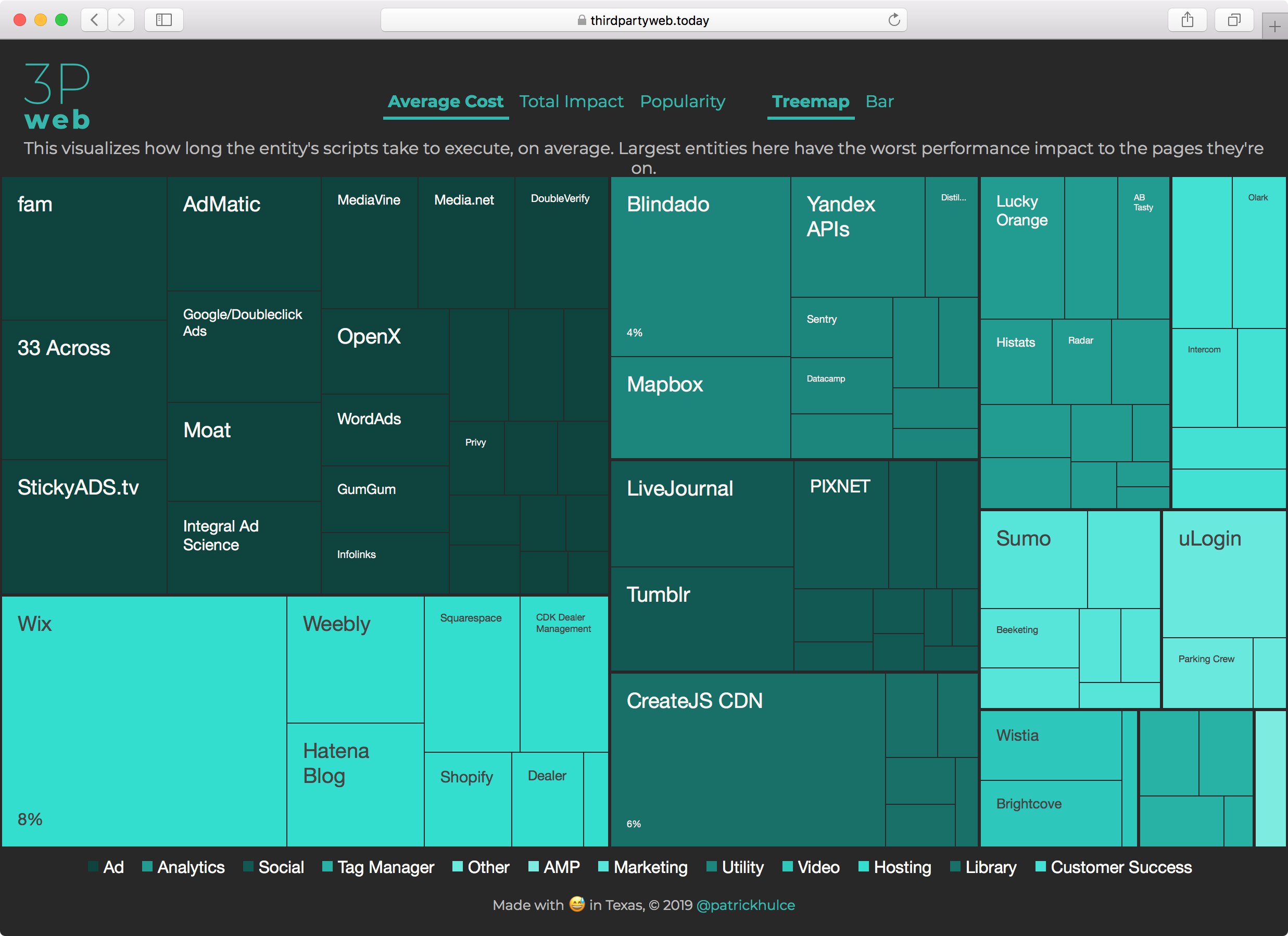
Task: Select the Lucky Orange treemap cell
Action: click(x=1022, y=248)
